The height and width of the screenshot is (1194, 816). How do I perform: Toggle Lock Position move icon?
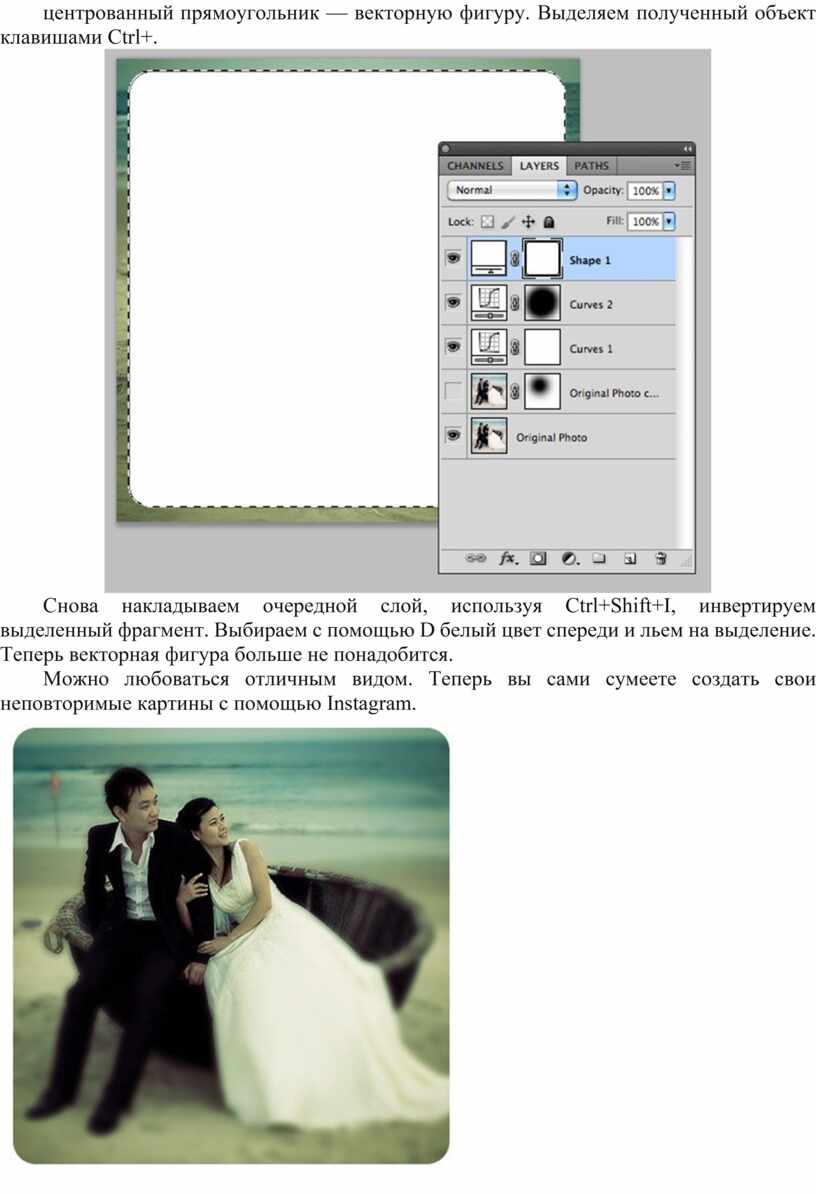click(528, 222)
